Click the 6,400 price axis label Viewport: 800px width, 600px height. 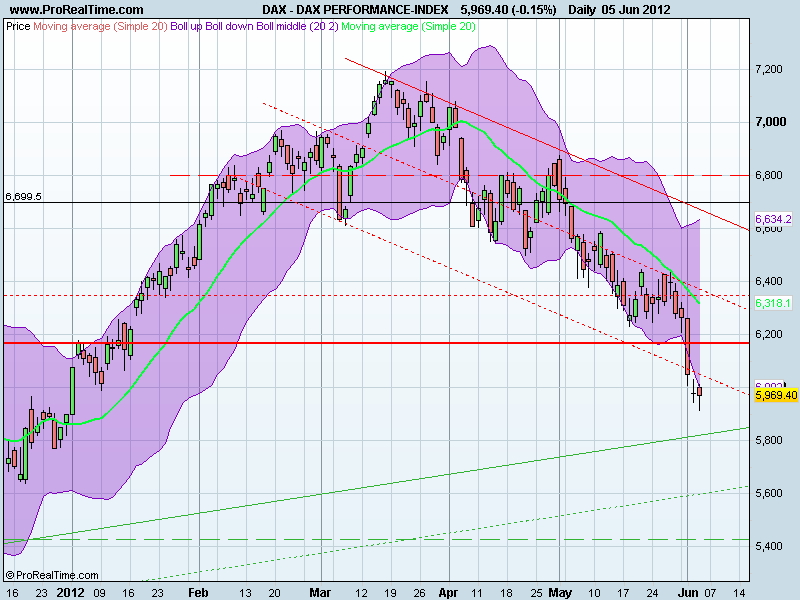[769, 281]
